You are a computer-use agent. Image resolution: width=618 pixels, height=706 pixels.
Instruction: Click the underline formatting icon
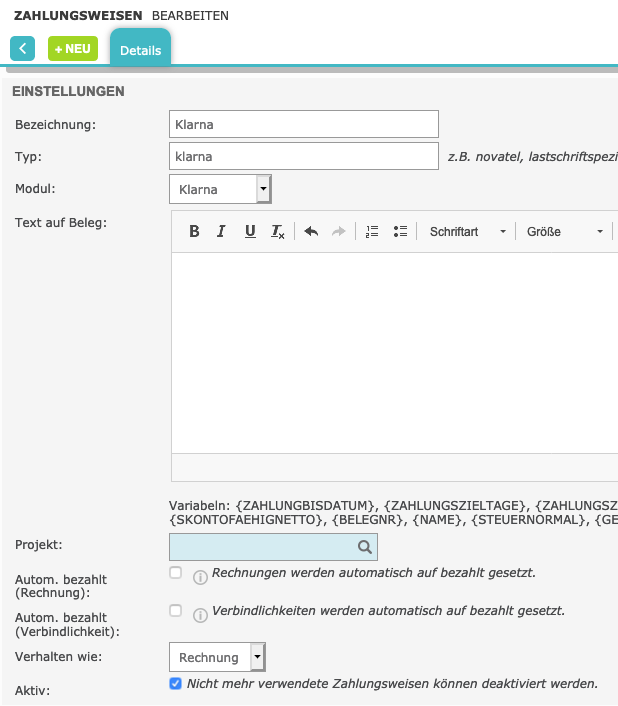click(250, 231)
